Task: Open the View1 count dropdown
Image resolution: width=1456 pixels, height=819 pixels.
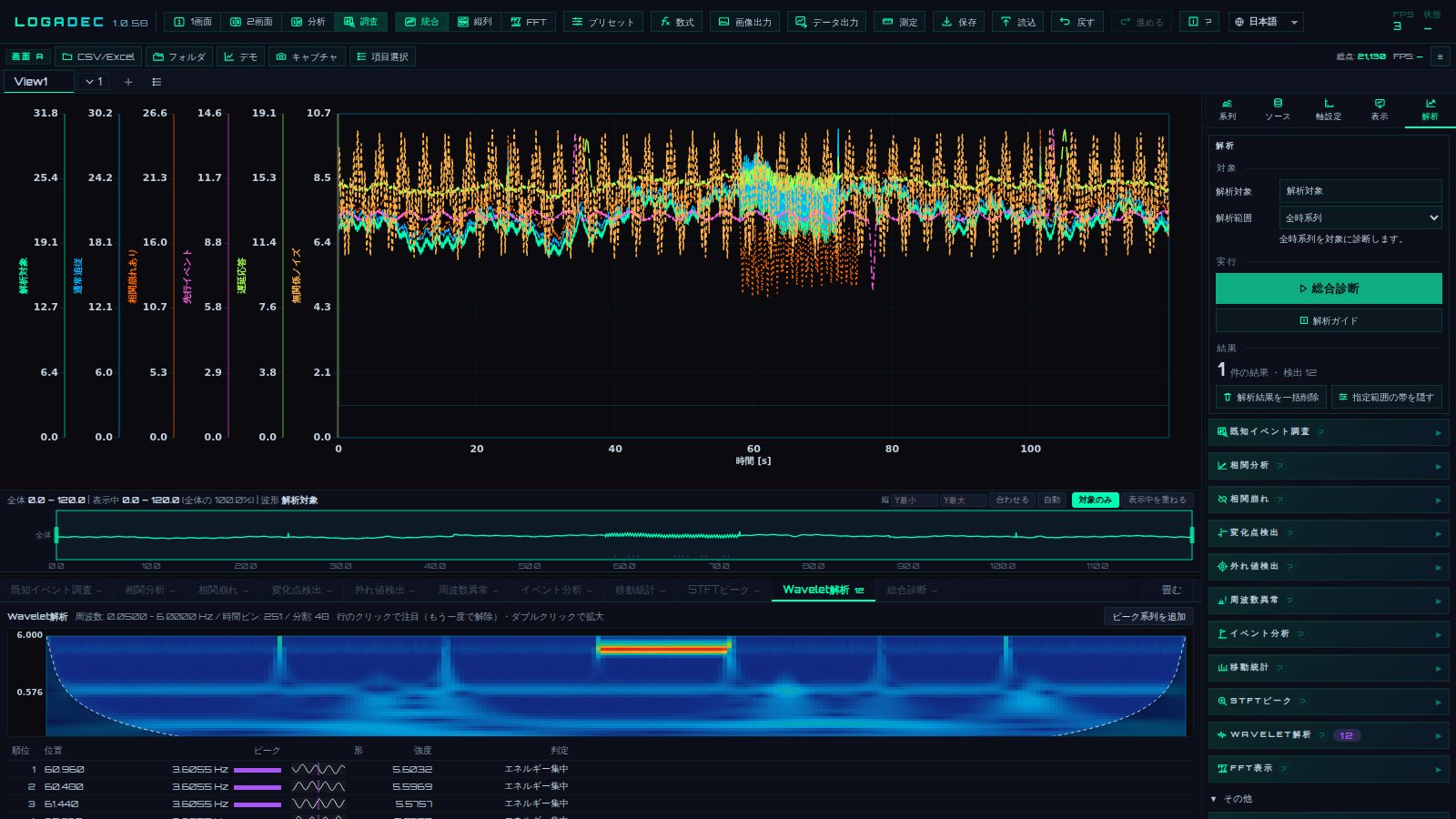Action: point(94,82)
